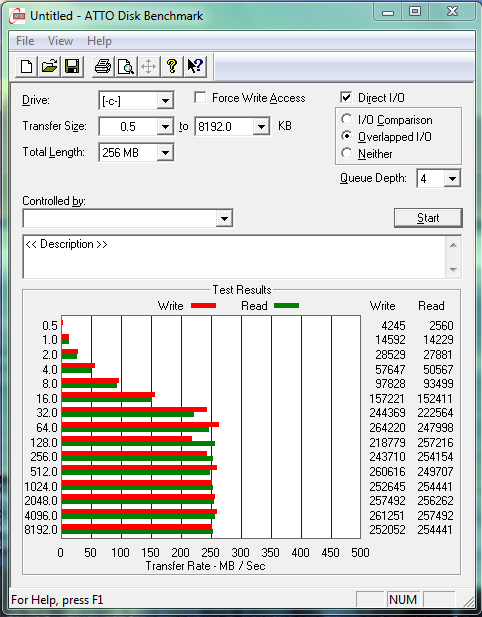Click the 8192.0 row label in chart
This screenshot has height=617, width=482.
point(41,530)
